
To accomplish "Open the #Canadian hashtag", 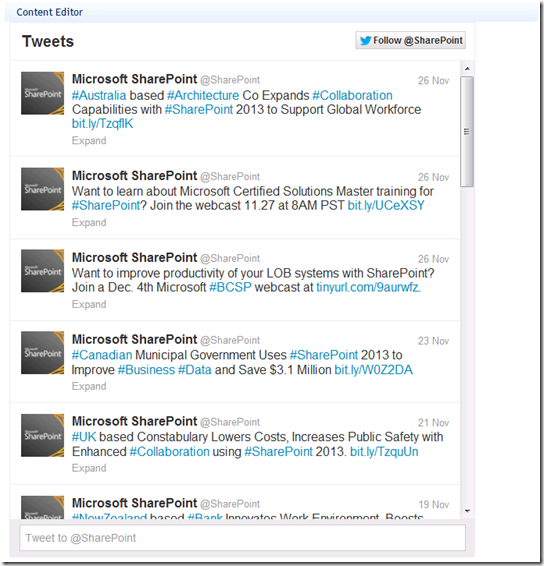I will click(x=102, y=355).
